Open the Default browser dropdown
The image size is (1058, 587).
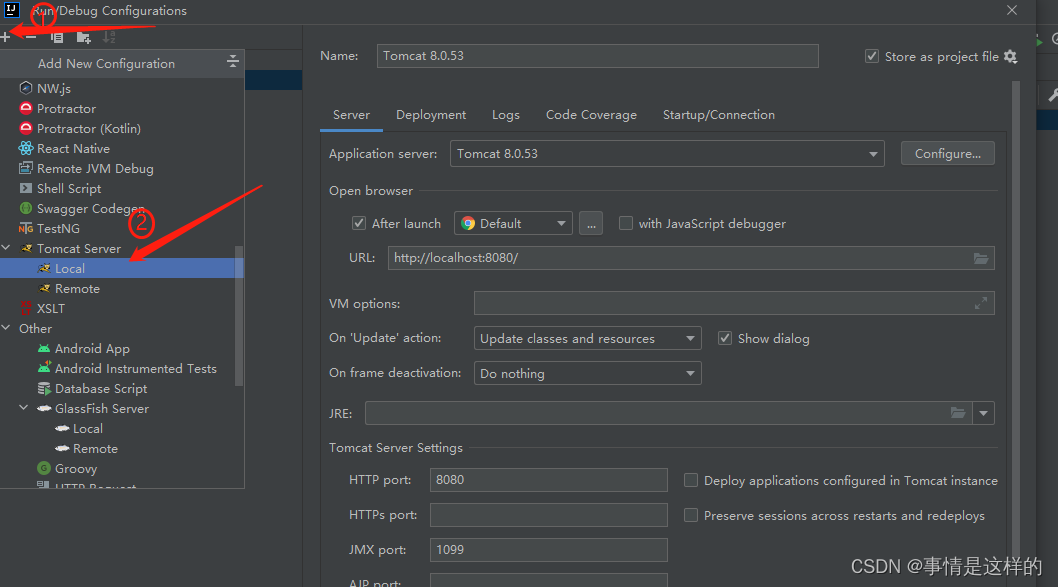coord(513,223)
